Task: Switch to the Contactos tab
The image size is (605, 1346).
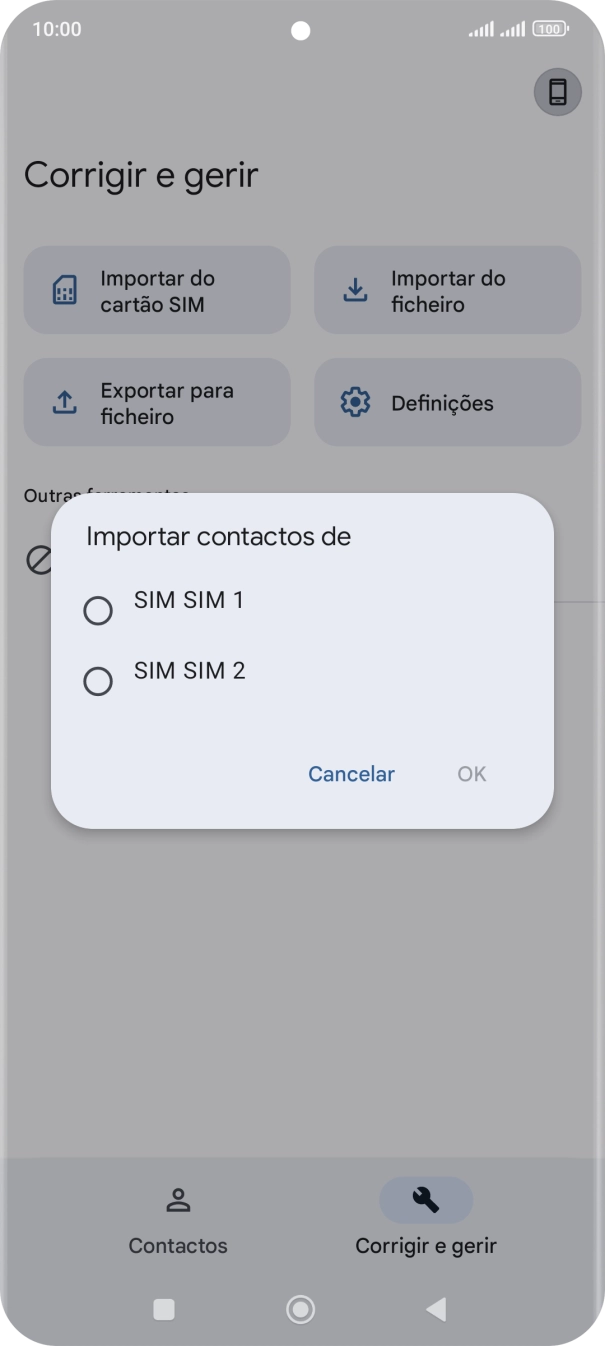Action: tap(178, 1218)
